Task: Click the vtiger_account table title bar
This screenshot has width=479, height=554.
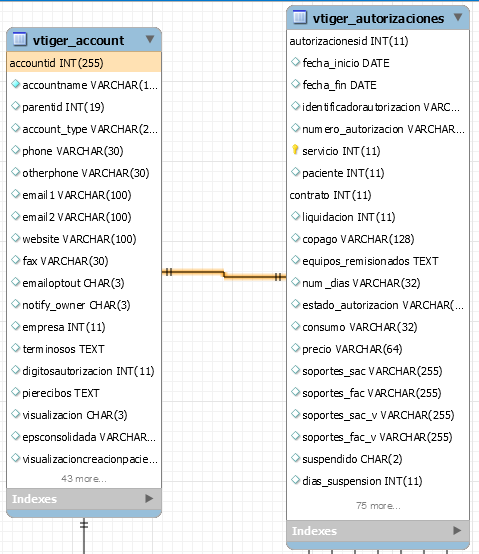Action: 84,40
